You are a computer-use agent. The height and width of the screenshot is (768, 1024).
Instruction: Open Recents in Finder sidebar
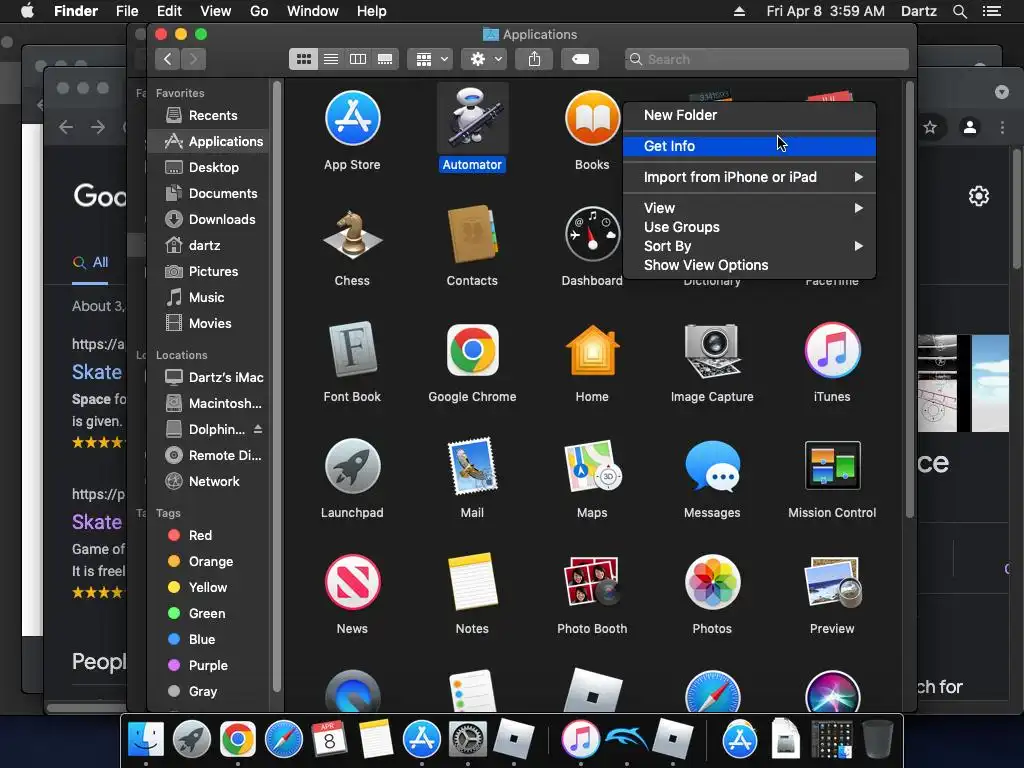pos(208,116)
